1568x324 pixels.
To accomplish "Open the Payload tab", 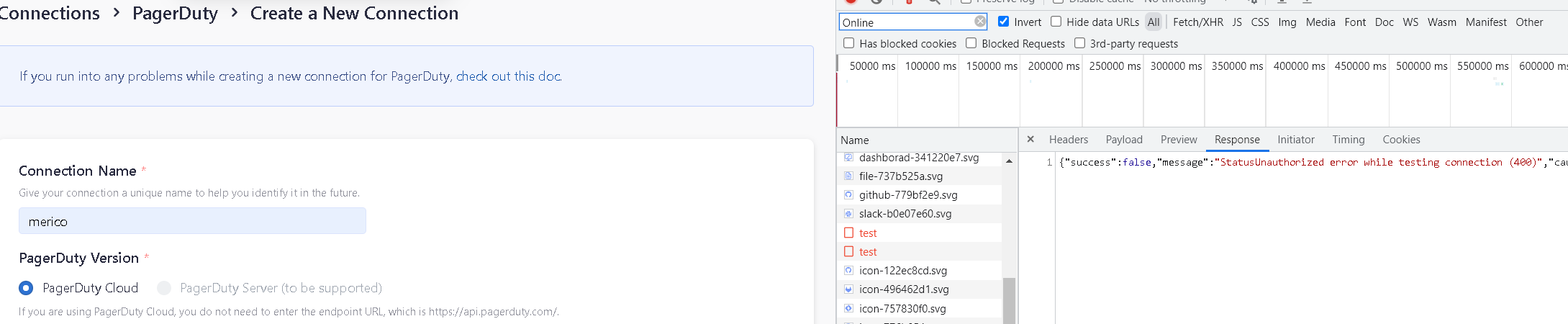I will pyautogui.click(x=1124, y=140).
